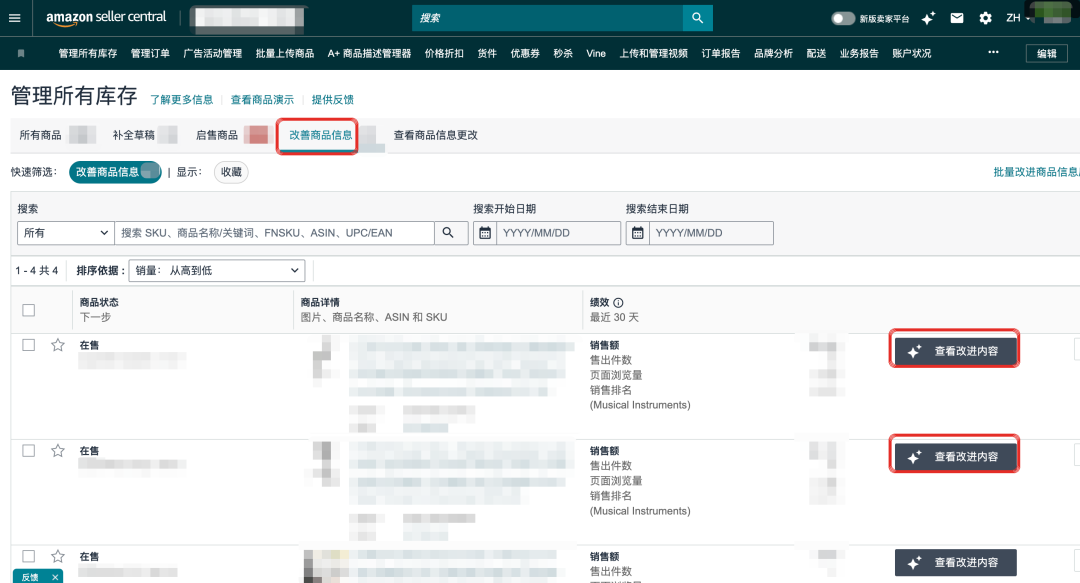Toggle the 收藏 display filter
This screenshot has width=1080, height=583.
tap(231, 172)
